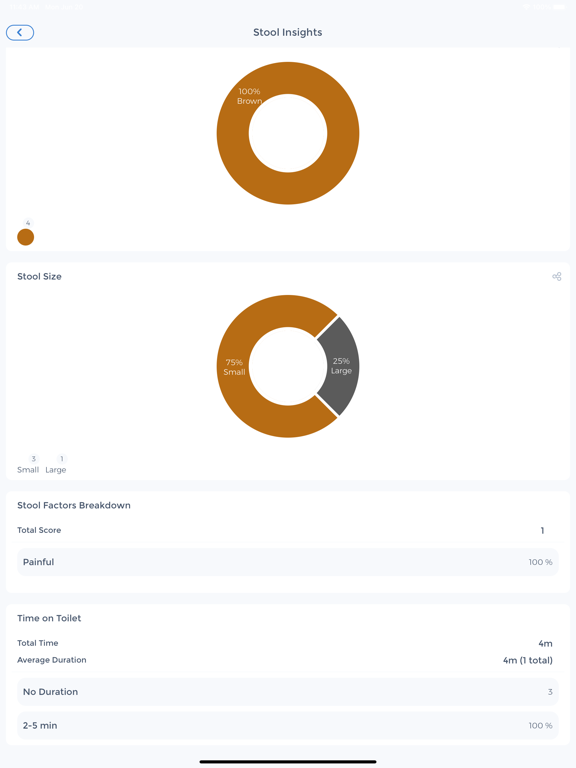
Task: Open the No Duration row
Action: click(288, 692)
